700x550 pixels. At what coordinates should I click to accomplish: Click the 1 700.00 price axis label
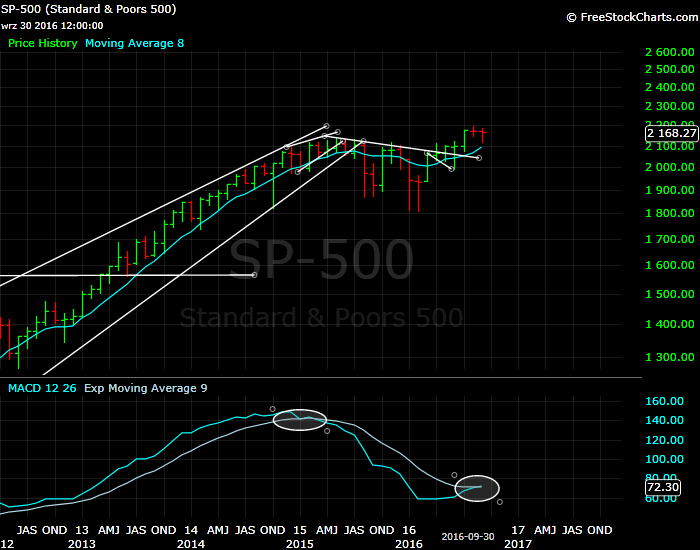click(670, 239)
